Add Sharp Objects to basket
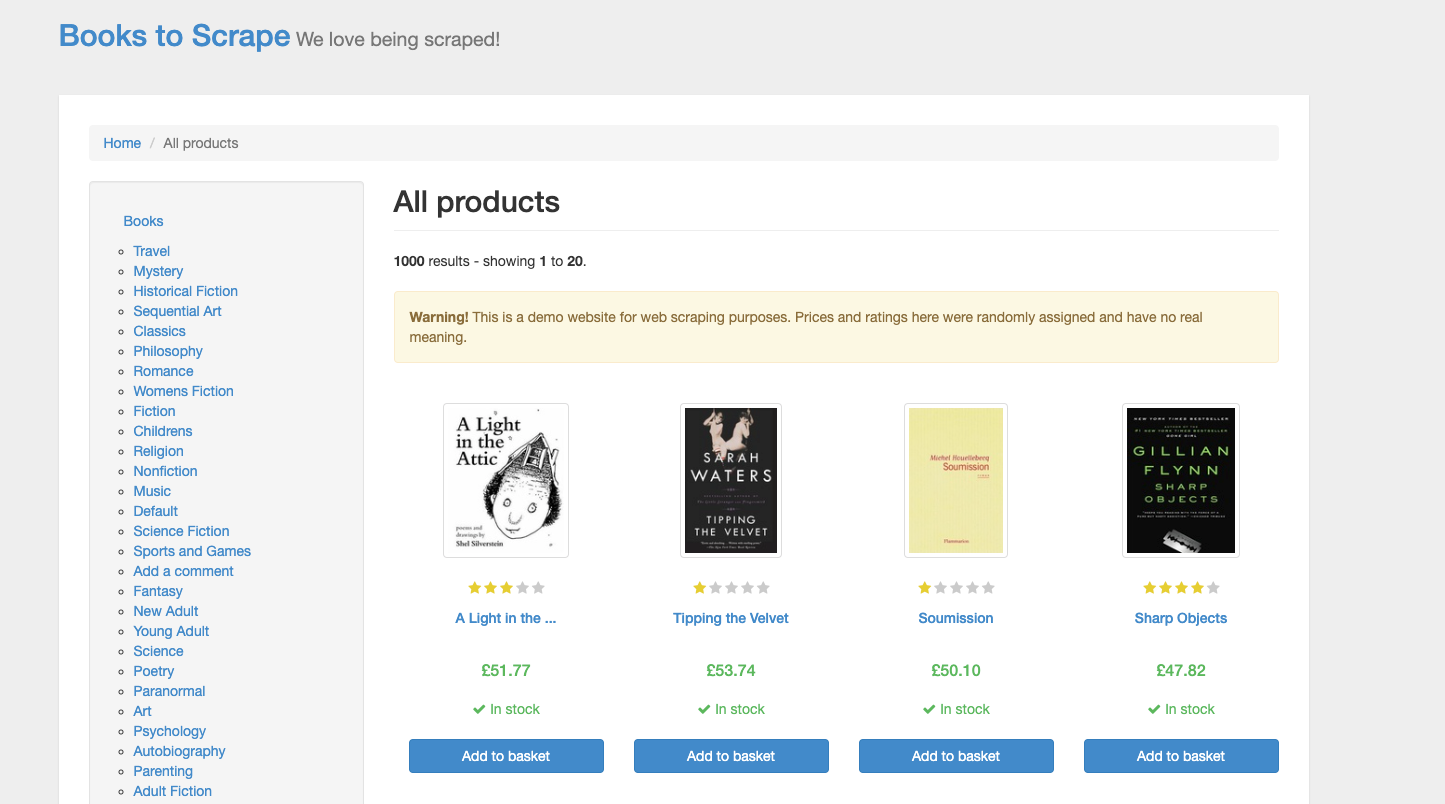 click(x=1181, y=756)
